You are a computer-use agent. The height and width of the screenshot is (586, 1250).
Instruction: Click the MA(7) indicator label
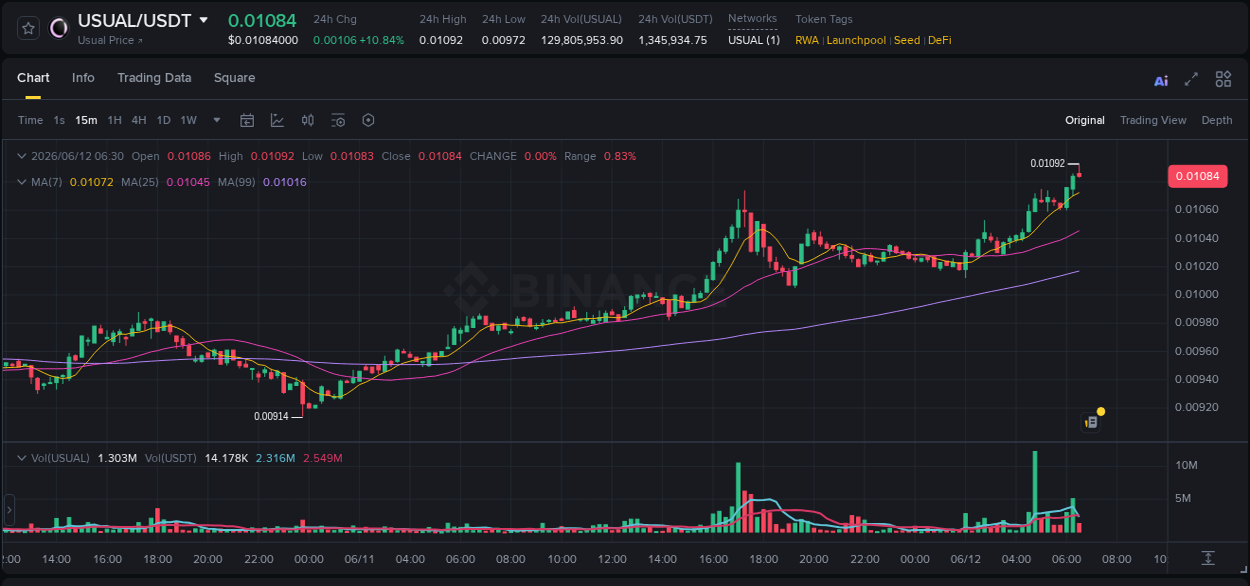coord(46,182)
